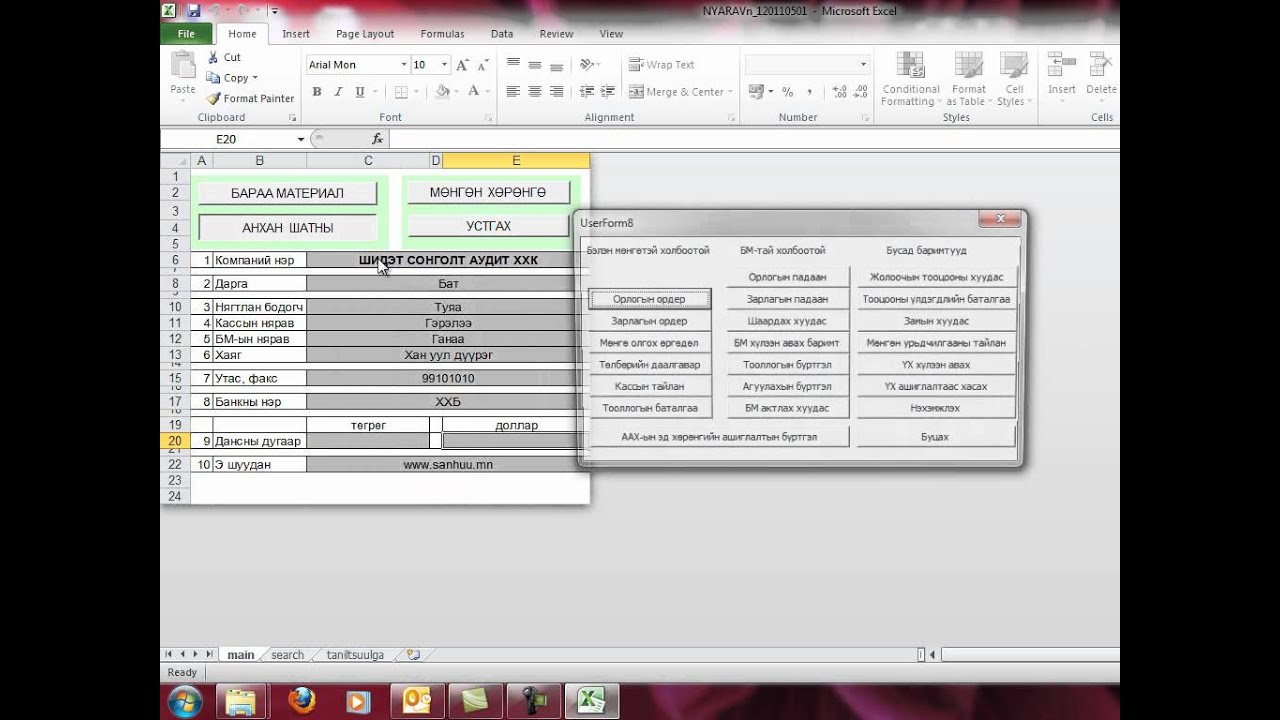Click Кассын тайлан in UserForm8
The image size is (1280, 720).
click(x=650, y=386)
